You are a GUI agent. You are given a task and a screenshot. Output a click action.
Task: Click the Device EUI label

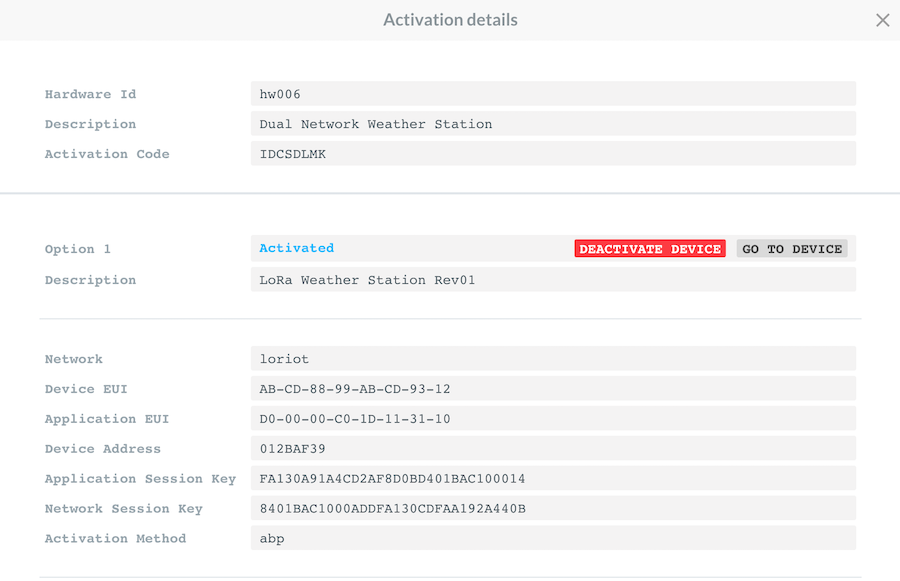tap(86, 389)
